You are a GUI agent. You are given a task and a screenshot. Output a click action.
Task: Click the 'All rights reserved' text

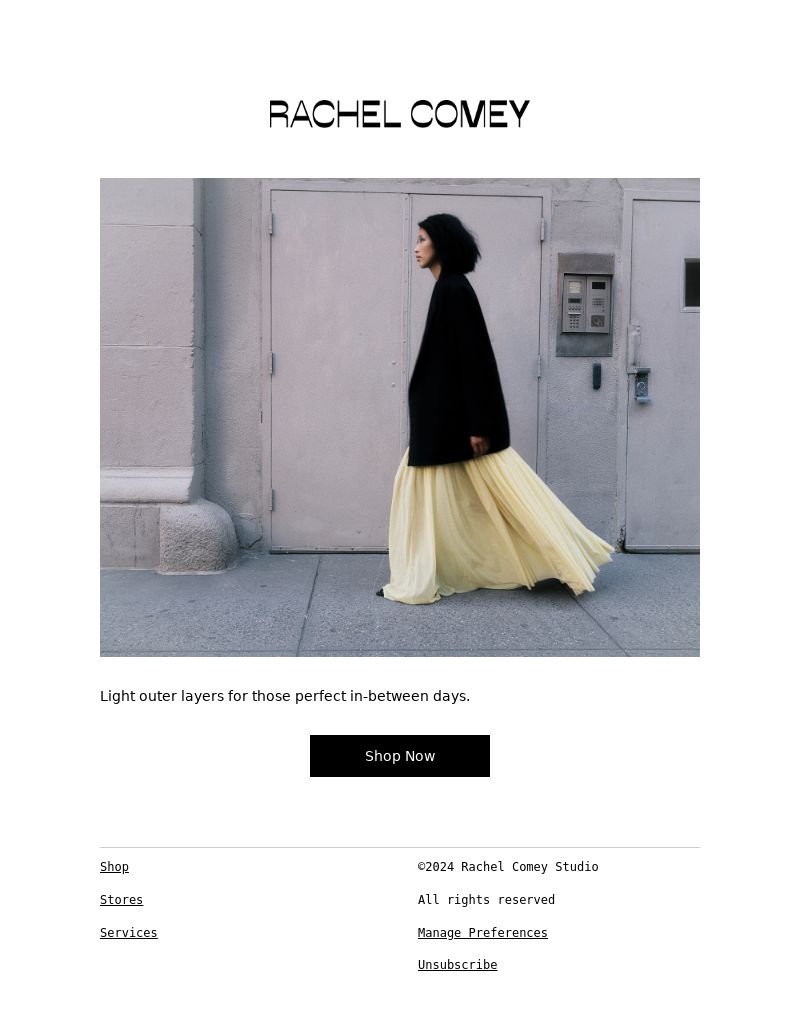pyautogui.click(x=486, y=899)
